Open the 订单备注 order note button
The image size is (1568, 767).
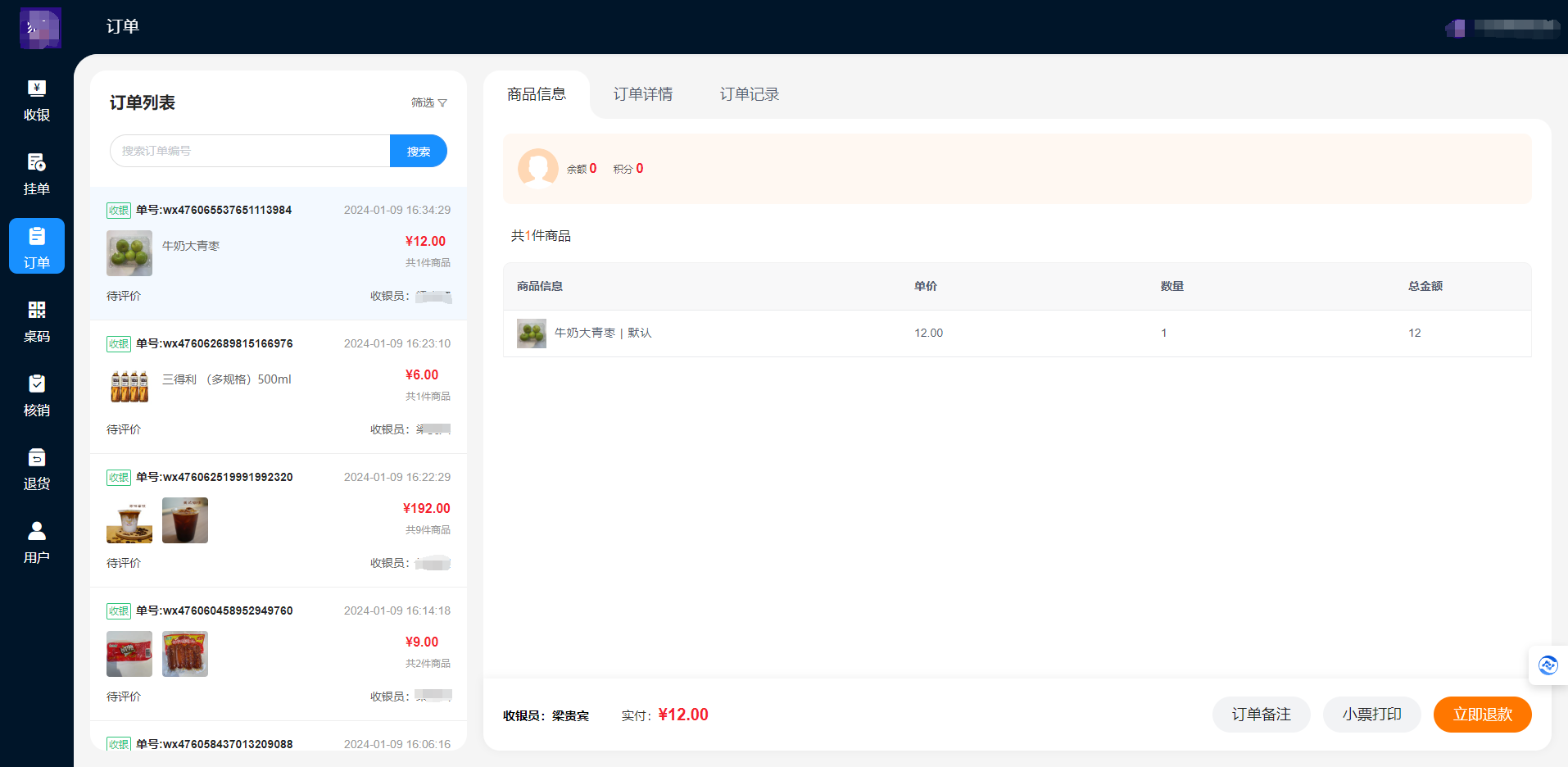(1261, 715)
